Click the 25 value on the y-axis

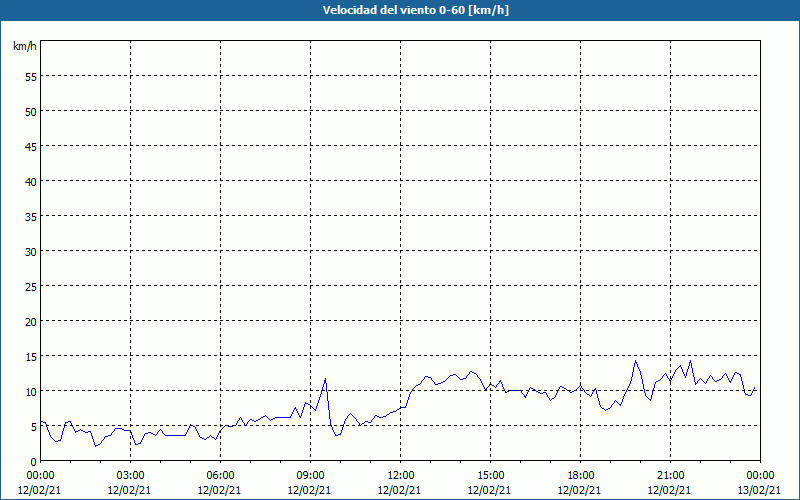tap(31, 287)
